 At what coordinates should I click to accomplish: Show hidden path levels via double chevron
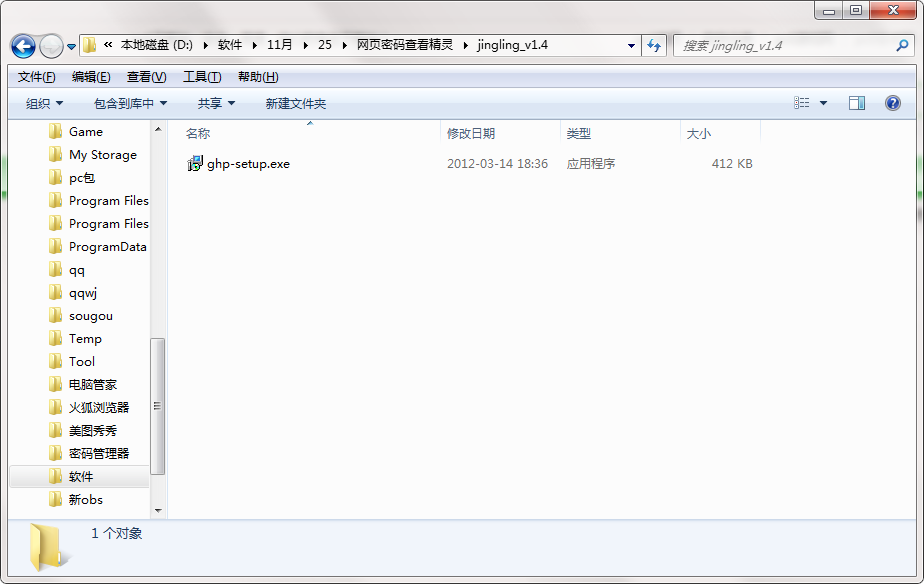tap(108, 45)
